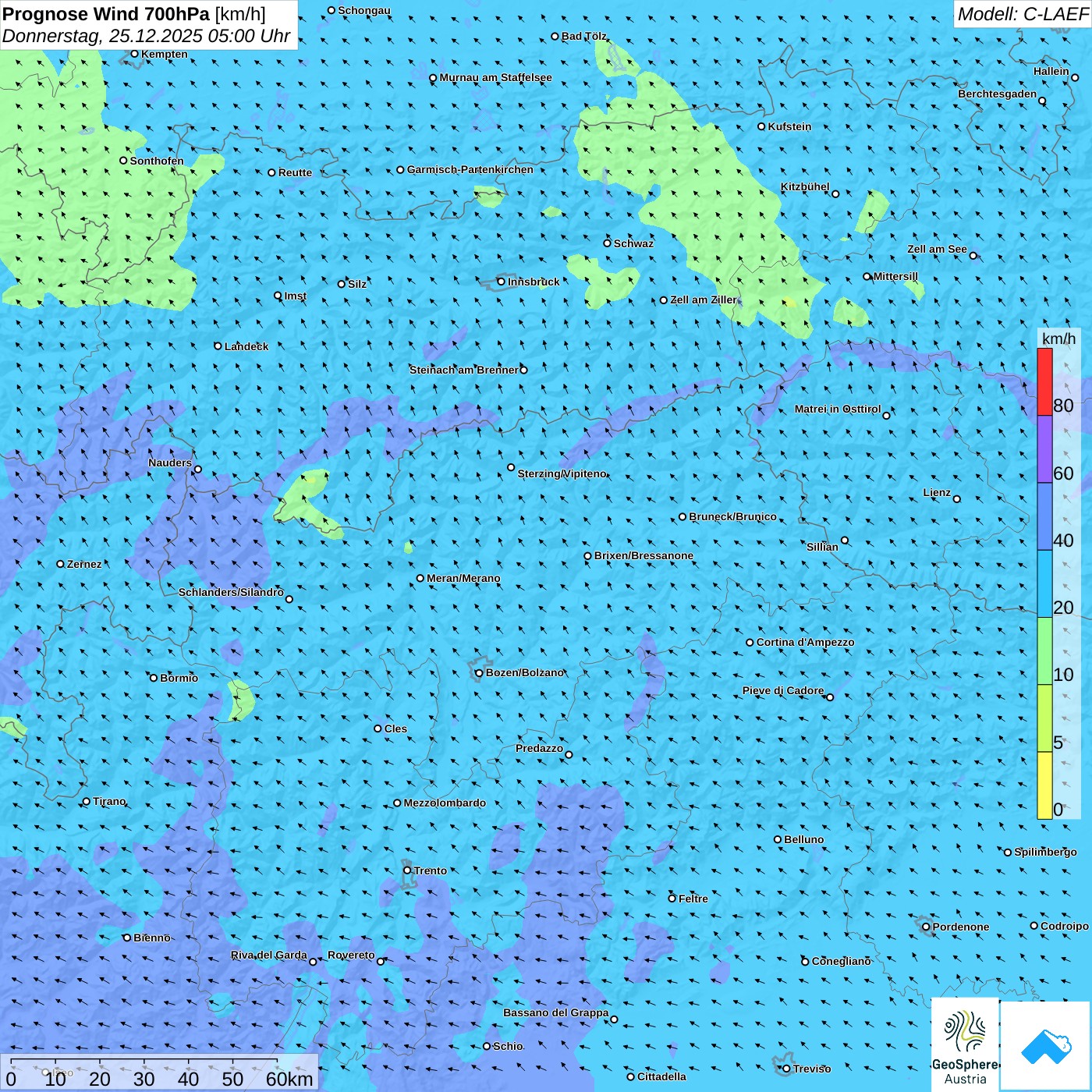Viewport: 1092px width, 1092px height.
Task: Click the 'Bad Tölz' label
Action: point(584,36)
